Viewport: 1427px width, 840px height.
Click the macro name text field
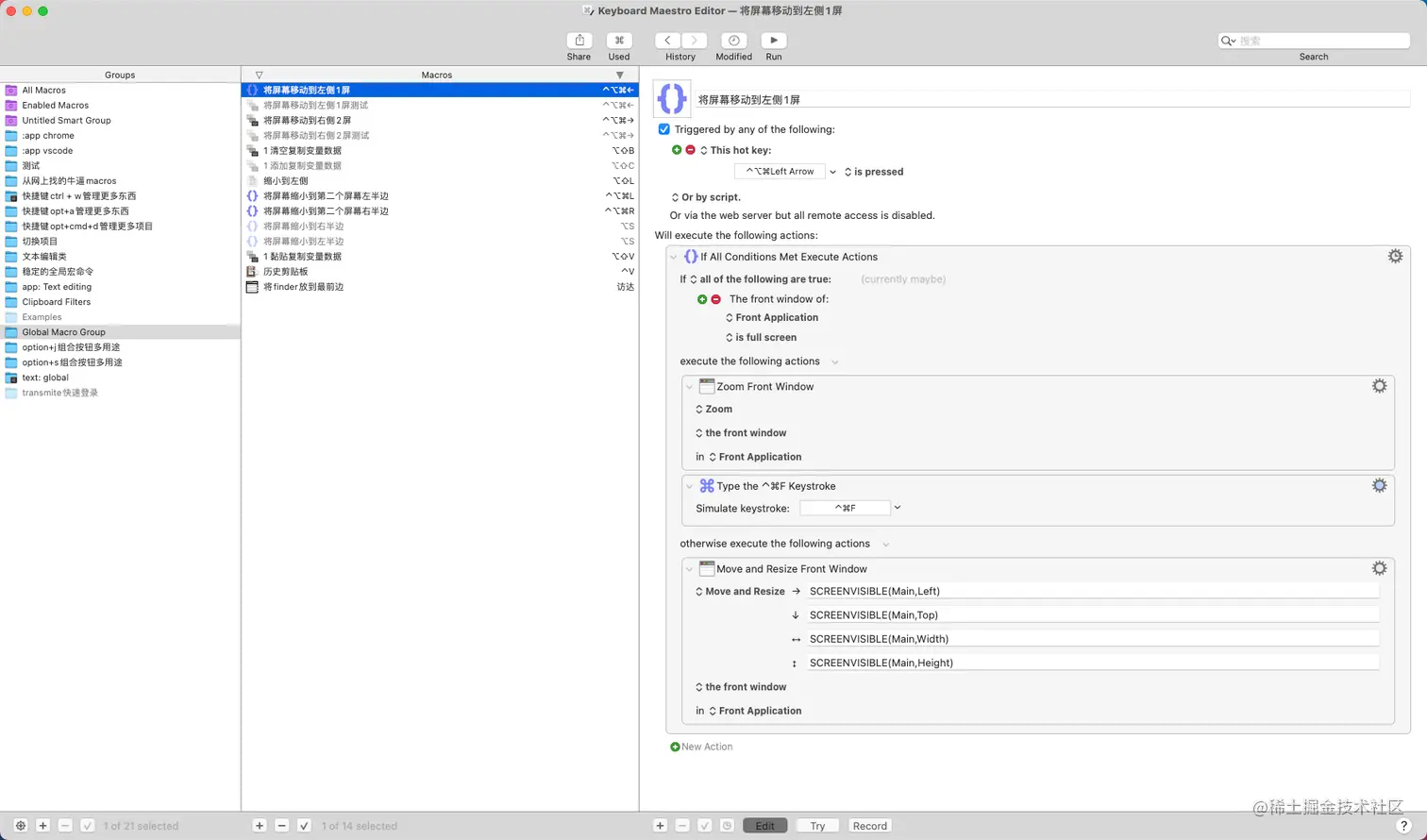(x=1052, y=99)
